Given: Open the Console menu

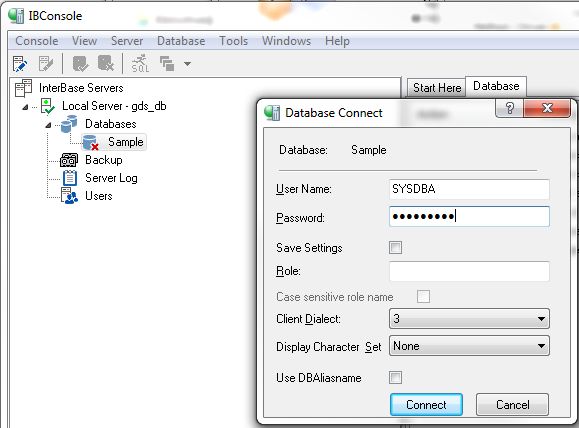Looking at the screenshot, I should coord(37,41).
